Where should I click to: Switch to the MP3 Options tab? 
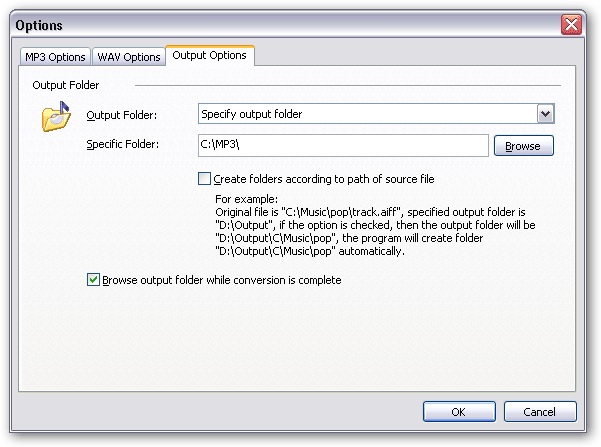(x=55, y=57)
